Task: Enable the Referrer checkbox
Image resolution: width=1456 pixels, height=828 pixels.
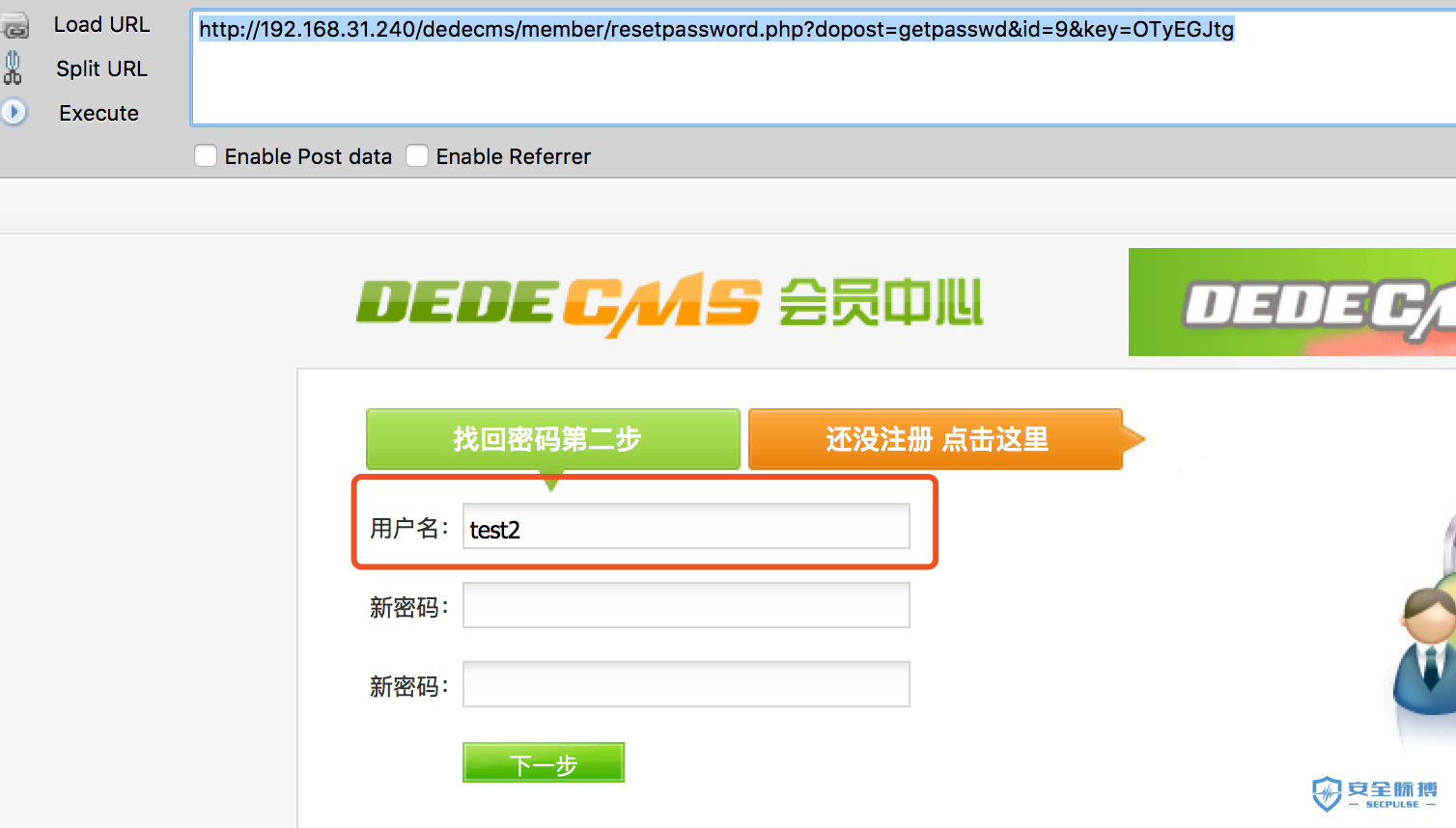Action: [417, 155]
